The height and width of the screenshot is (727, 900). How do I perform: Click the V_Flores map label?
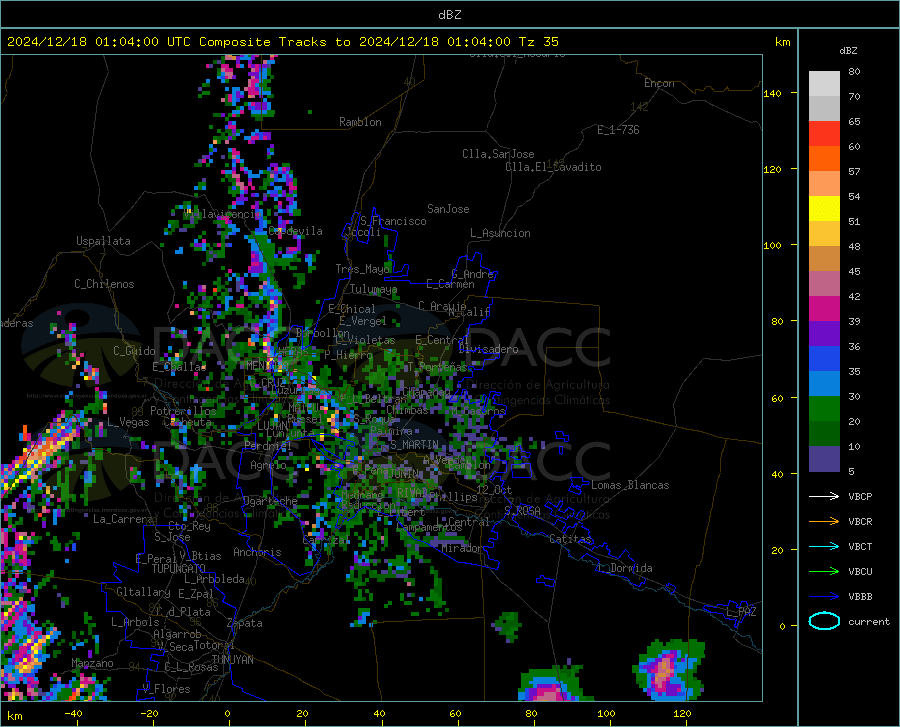pyautogui.click(x=166, y=689)
